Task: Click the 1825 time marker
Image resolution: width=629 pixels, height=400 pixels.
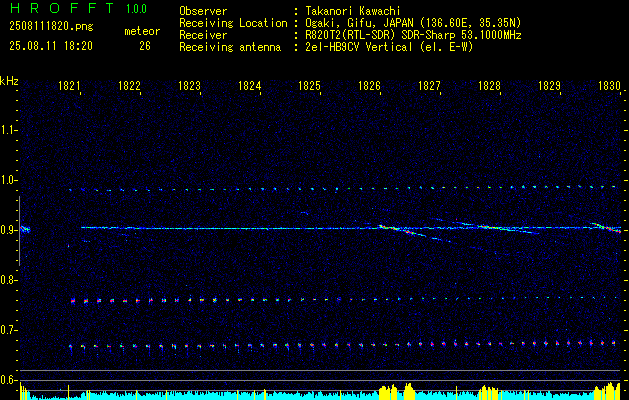Action: [309, 86]
